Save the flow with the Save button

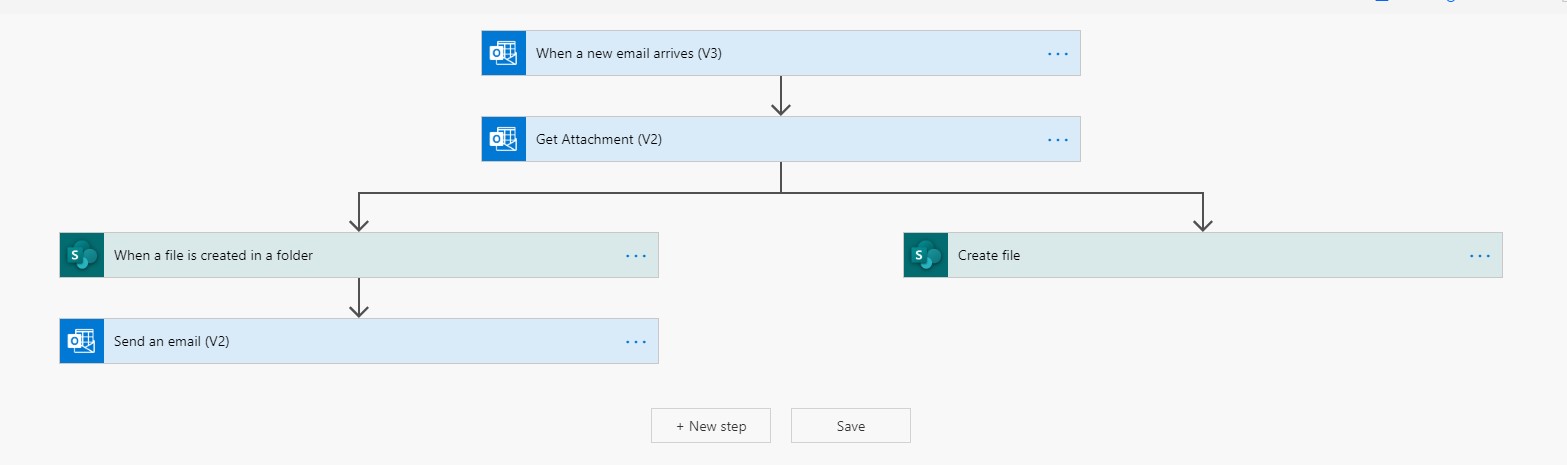coord(851,426)
